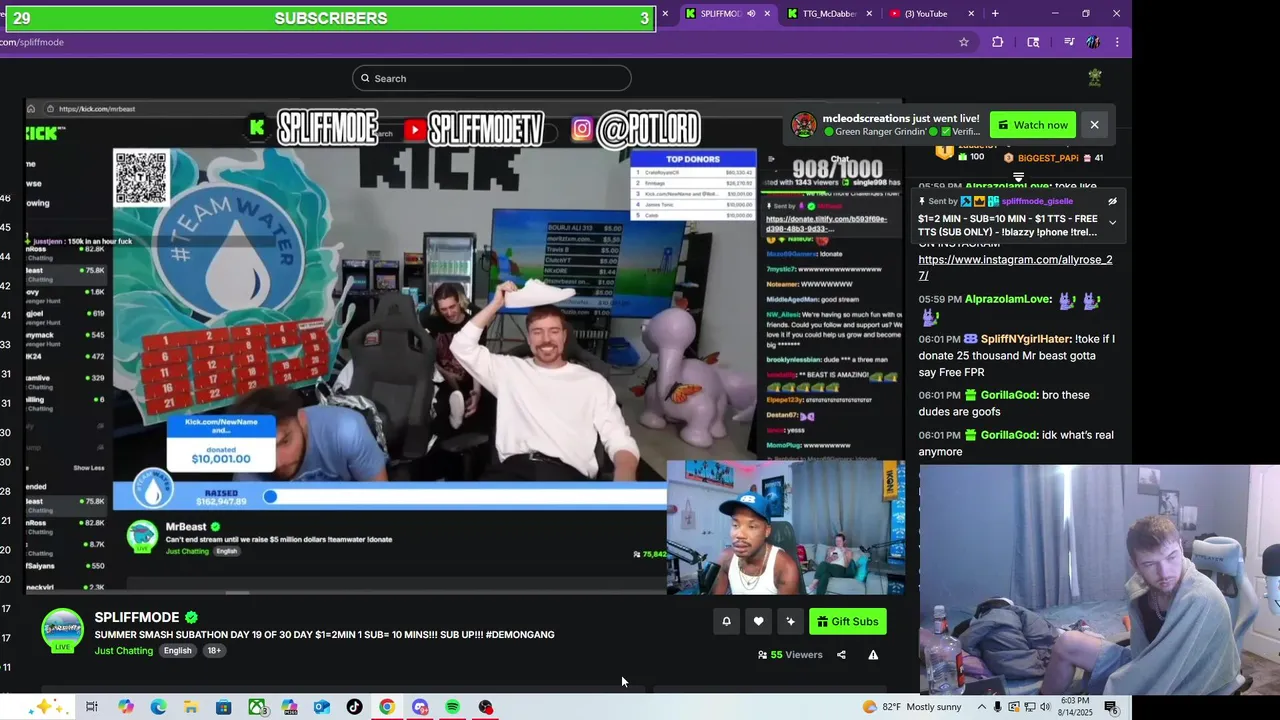Hide the pinned message eye icon
This screenshot has width=1280, height=720.
point(1112,201)
